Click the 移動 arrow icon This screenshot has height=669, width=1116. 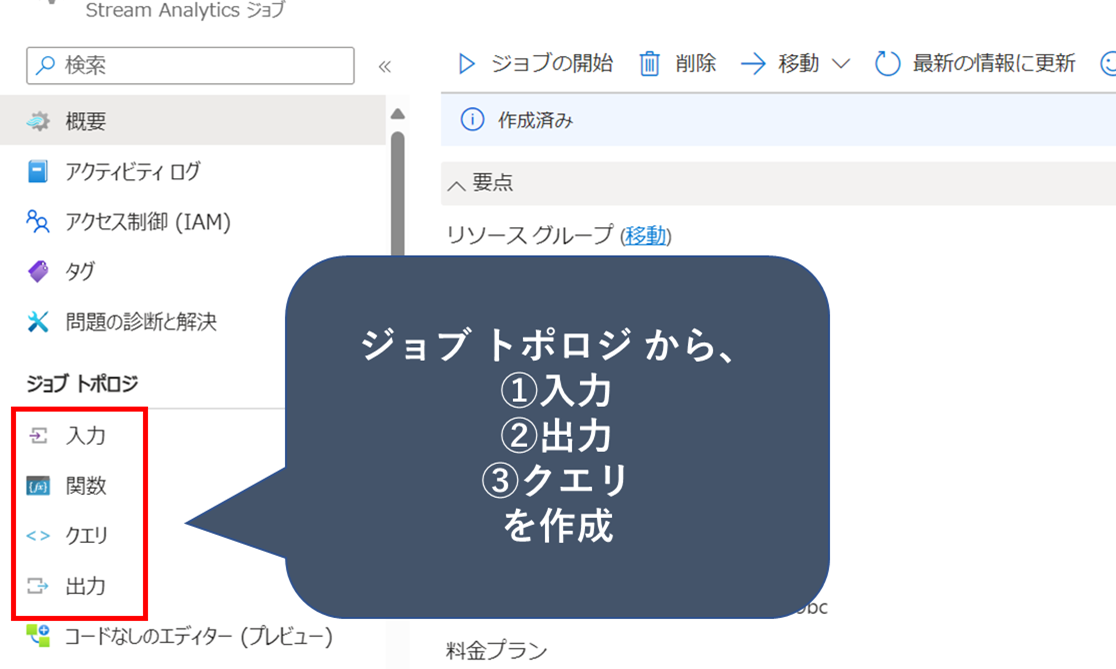(753, 64)
